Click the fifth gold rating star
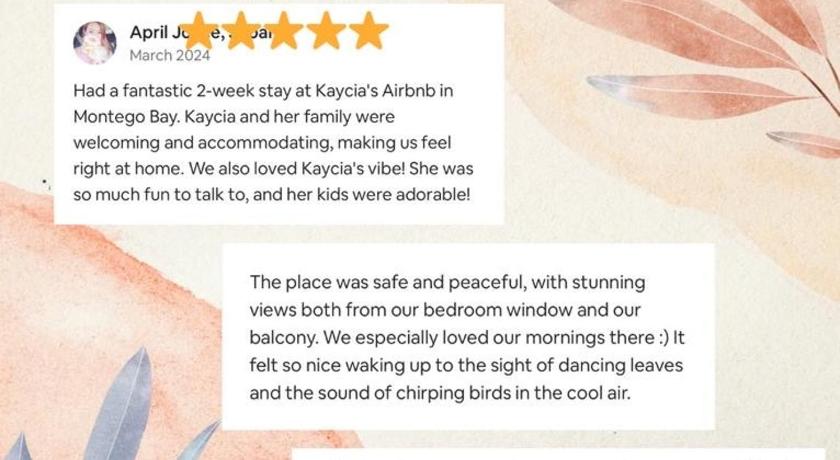The width and height of the screenshot is (840, 460). (369, 31)
